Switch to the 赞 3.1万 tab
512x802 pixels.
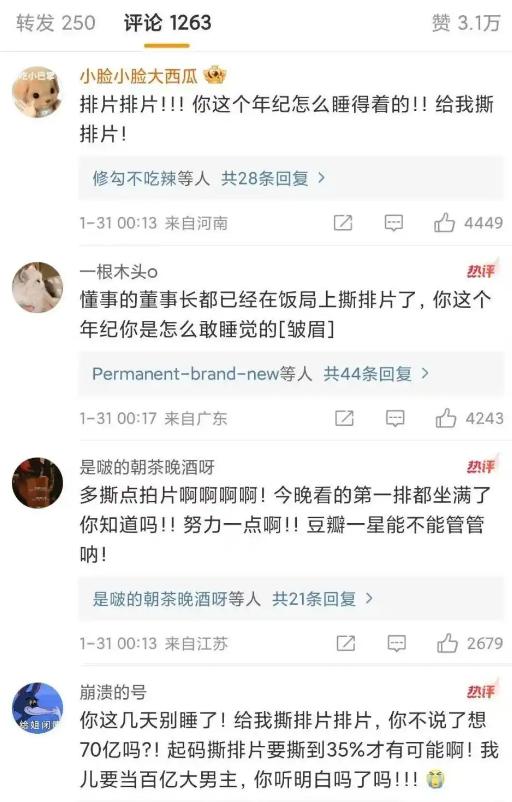pos(465,23)
